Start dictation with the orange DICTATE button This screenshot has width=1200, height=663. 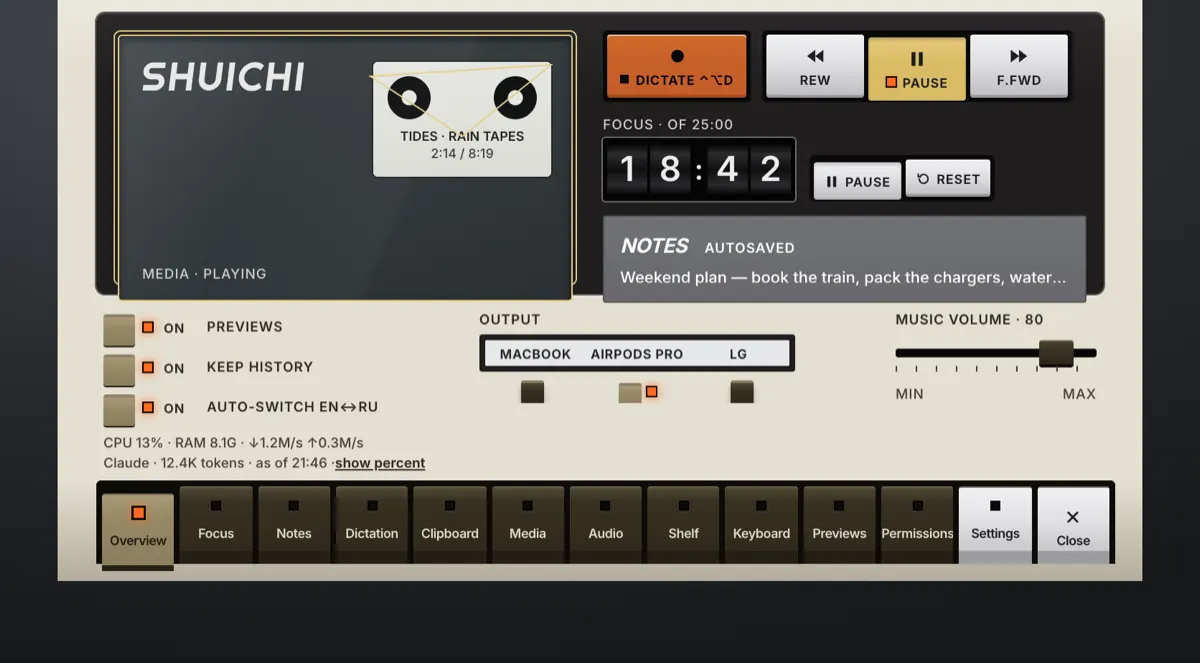pyautogui.click(x=677, y=67)
